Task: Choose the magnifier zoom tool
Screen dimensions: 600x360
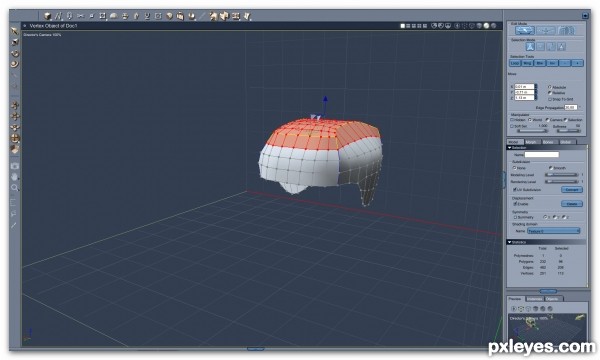Action: [15, 187]
